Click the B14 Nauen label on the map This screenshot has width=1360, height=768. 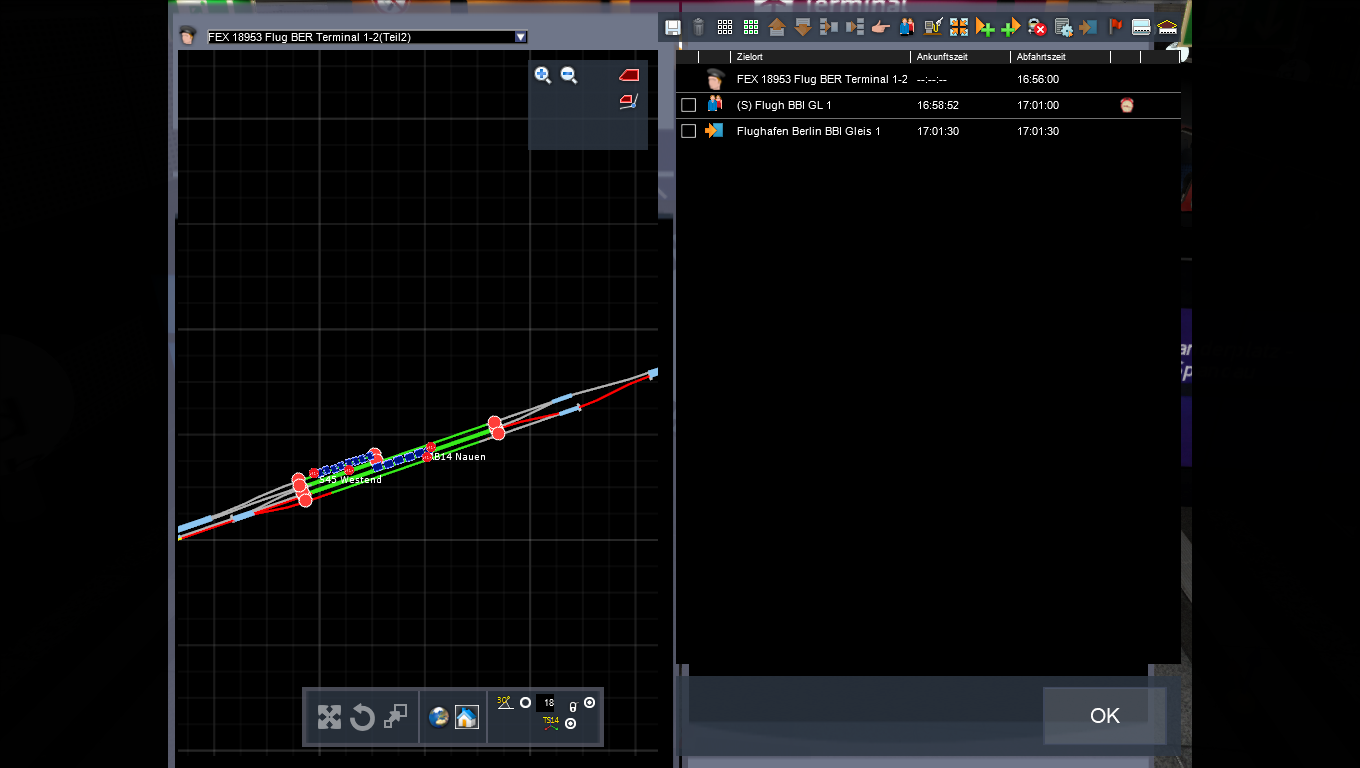point(460,457)
